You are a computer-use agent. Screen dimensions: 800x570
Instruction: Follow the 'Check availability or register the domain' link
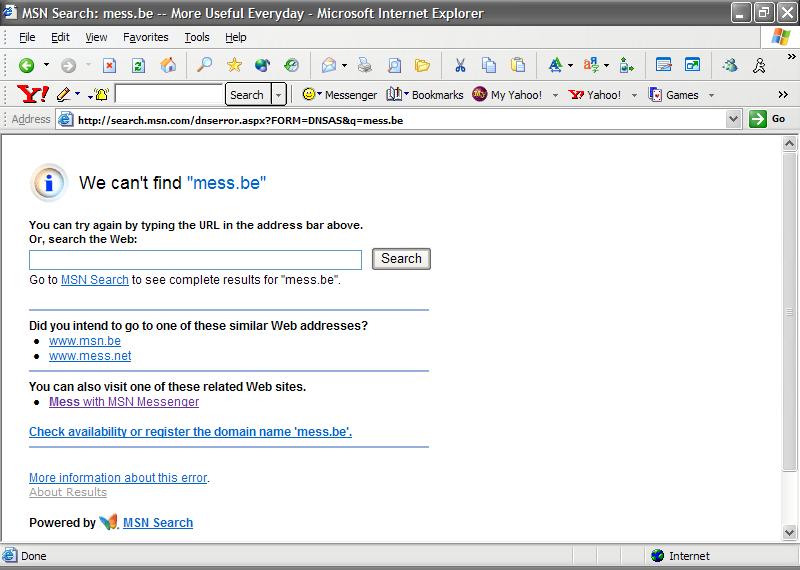190,432
